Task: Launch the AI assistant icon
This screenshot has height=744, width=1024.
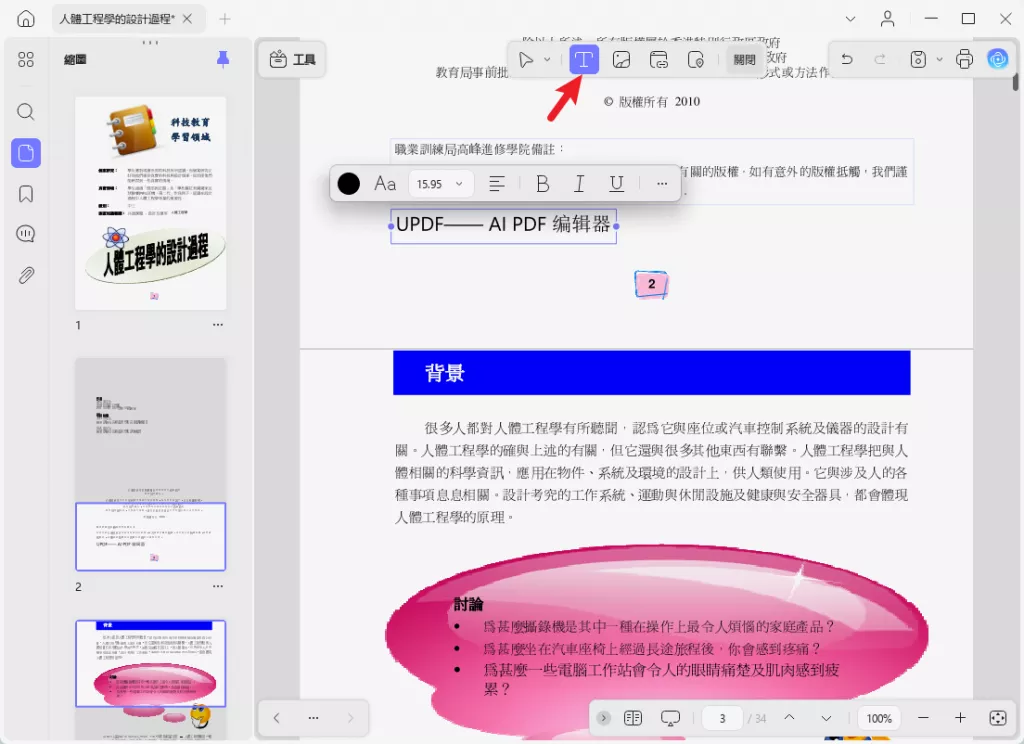Action: (x=998, y=59)
